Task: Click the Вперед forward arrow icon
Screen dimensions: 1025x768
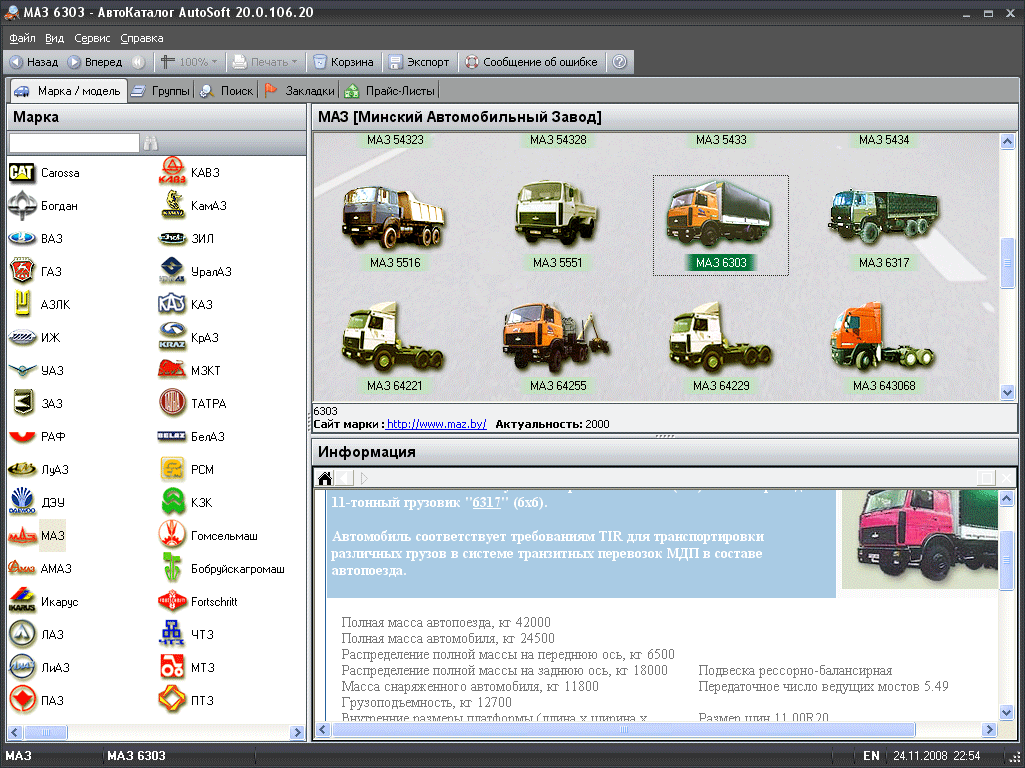Action: click(74, 62)
